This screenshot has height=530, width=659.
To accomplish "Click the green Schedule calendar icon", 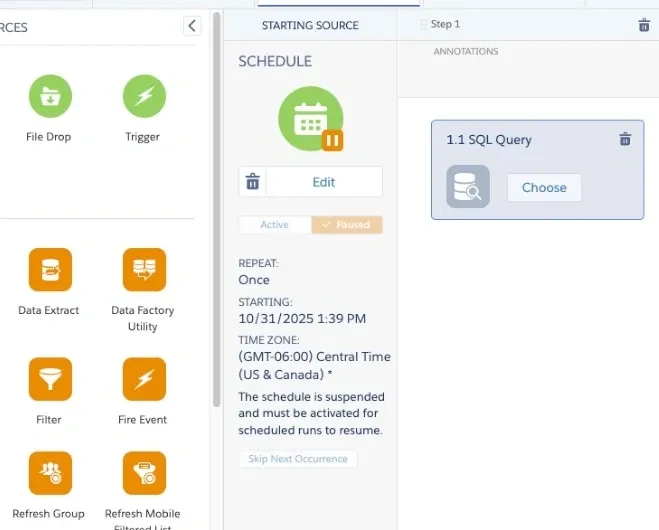I will (311, 119).
